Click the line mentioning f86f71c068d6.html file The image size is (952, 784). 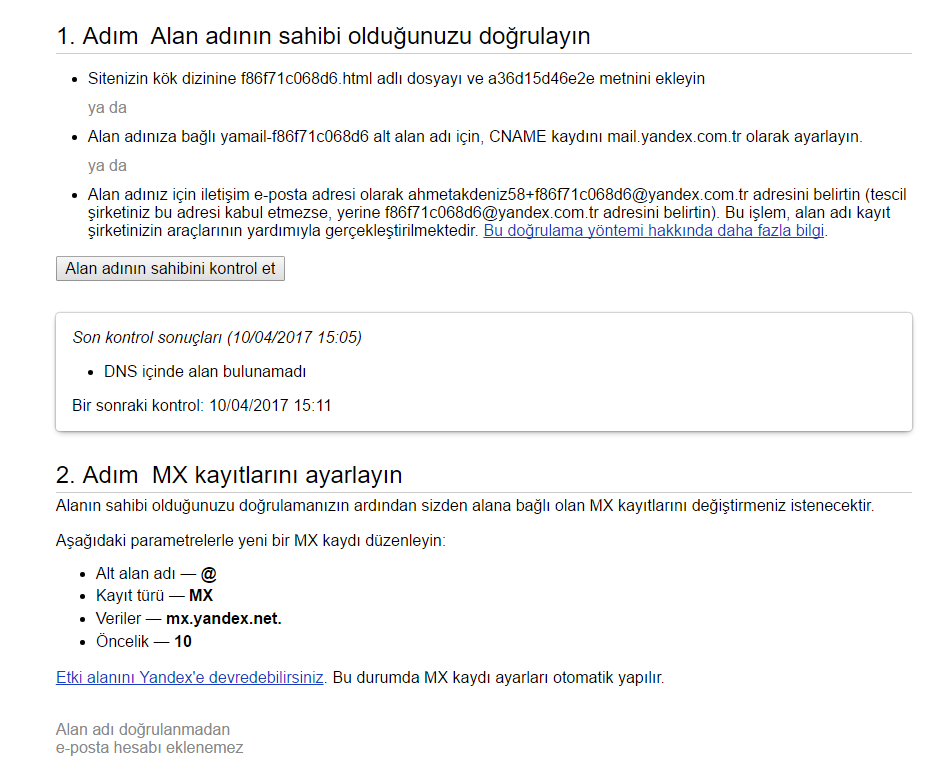(396, 78)
